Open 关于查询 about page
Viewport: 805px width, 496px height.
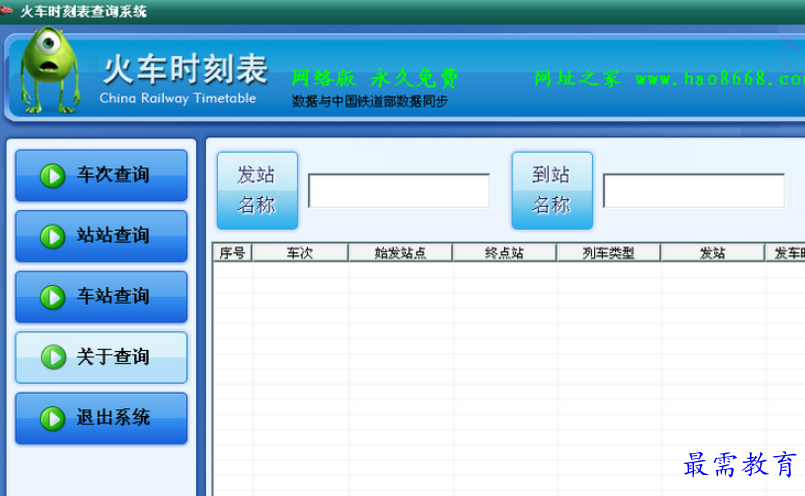101,357
